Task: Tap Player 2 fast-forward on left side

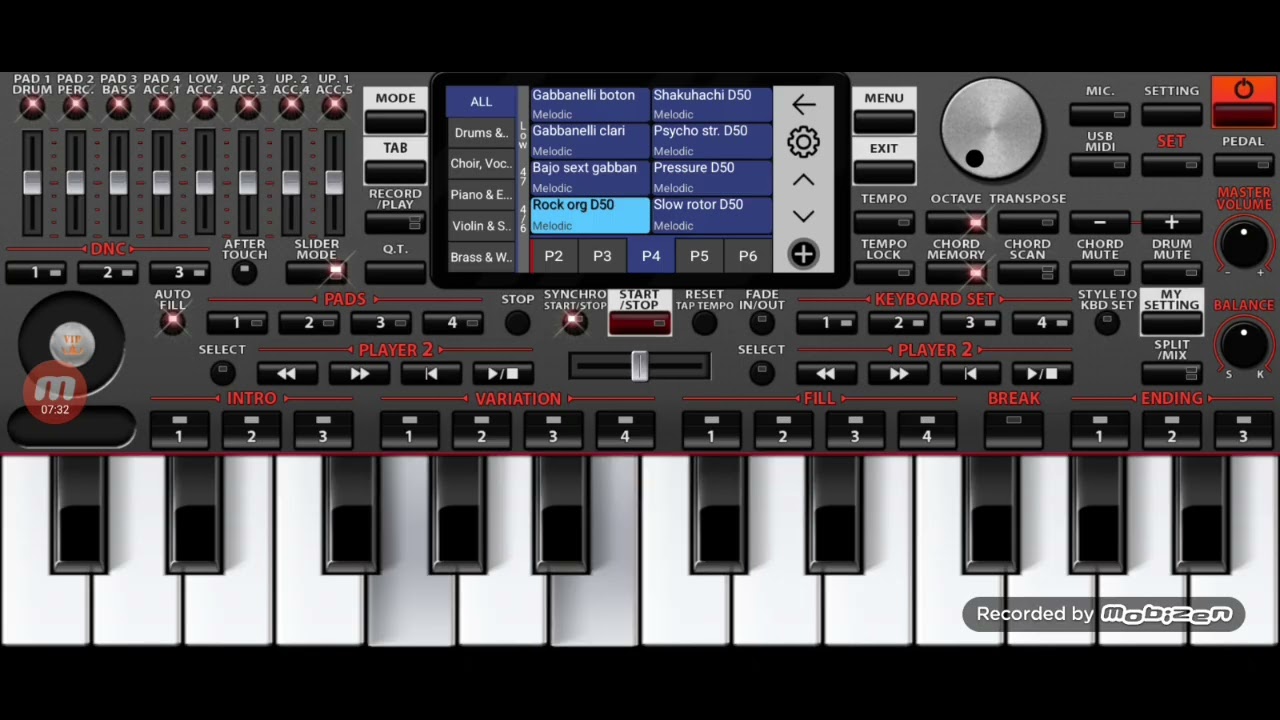Action: click(x=359, y=373)
